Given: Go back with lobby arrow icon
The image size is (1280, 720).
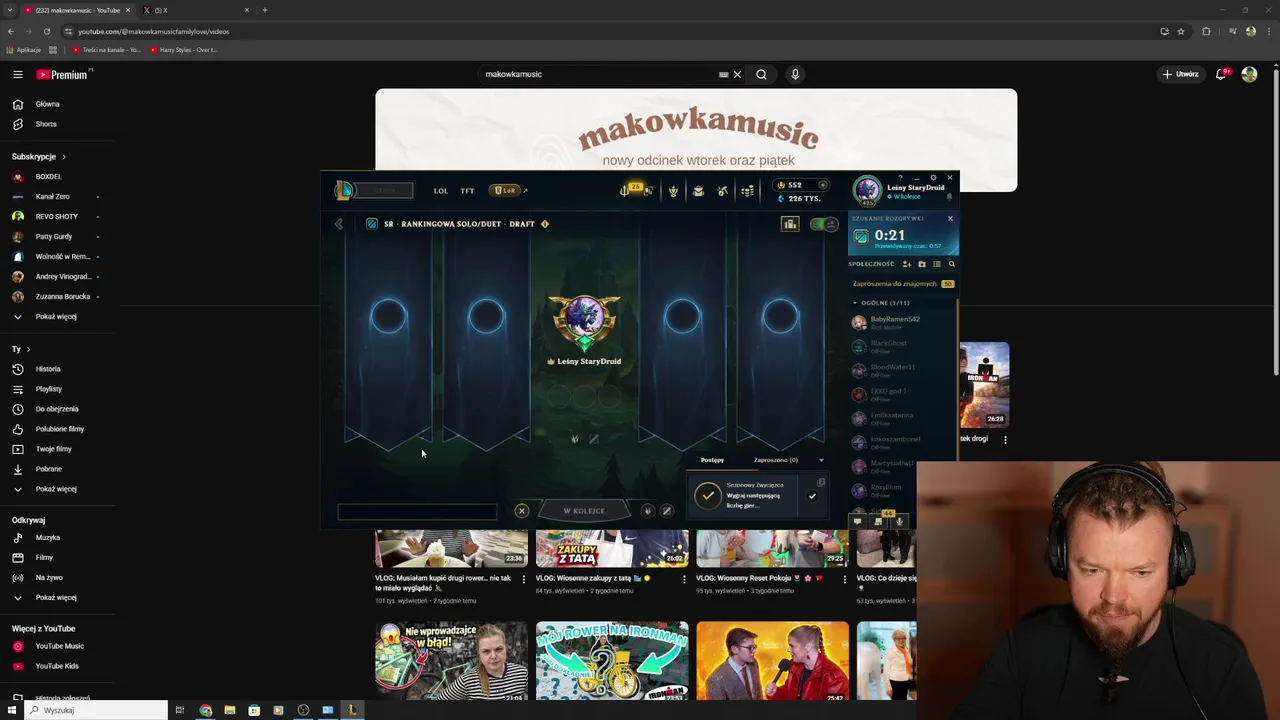Looking at the screenshot, I should click(339, 224).
